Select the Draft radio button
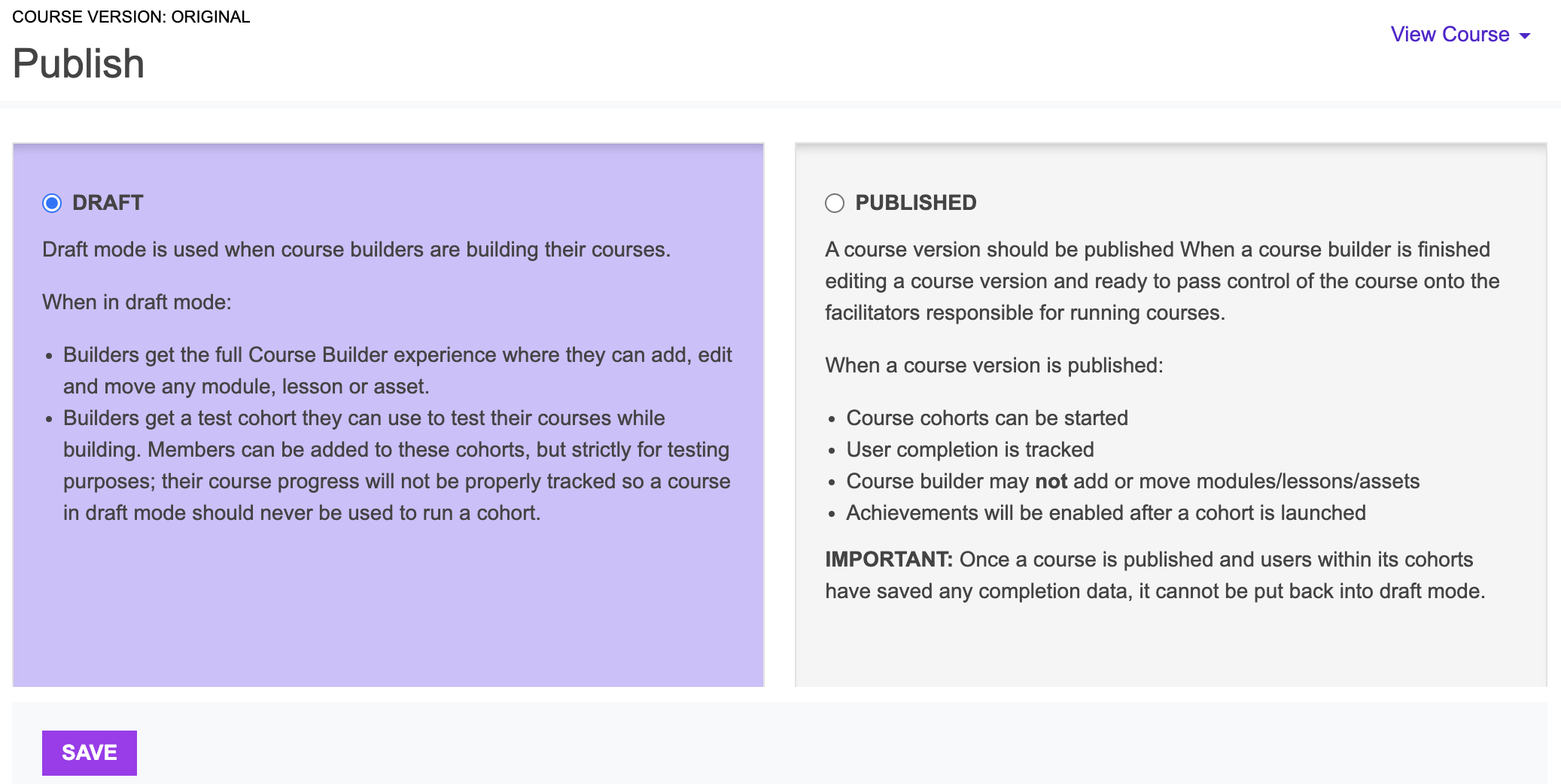 [52, 203]
